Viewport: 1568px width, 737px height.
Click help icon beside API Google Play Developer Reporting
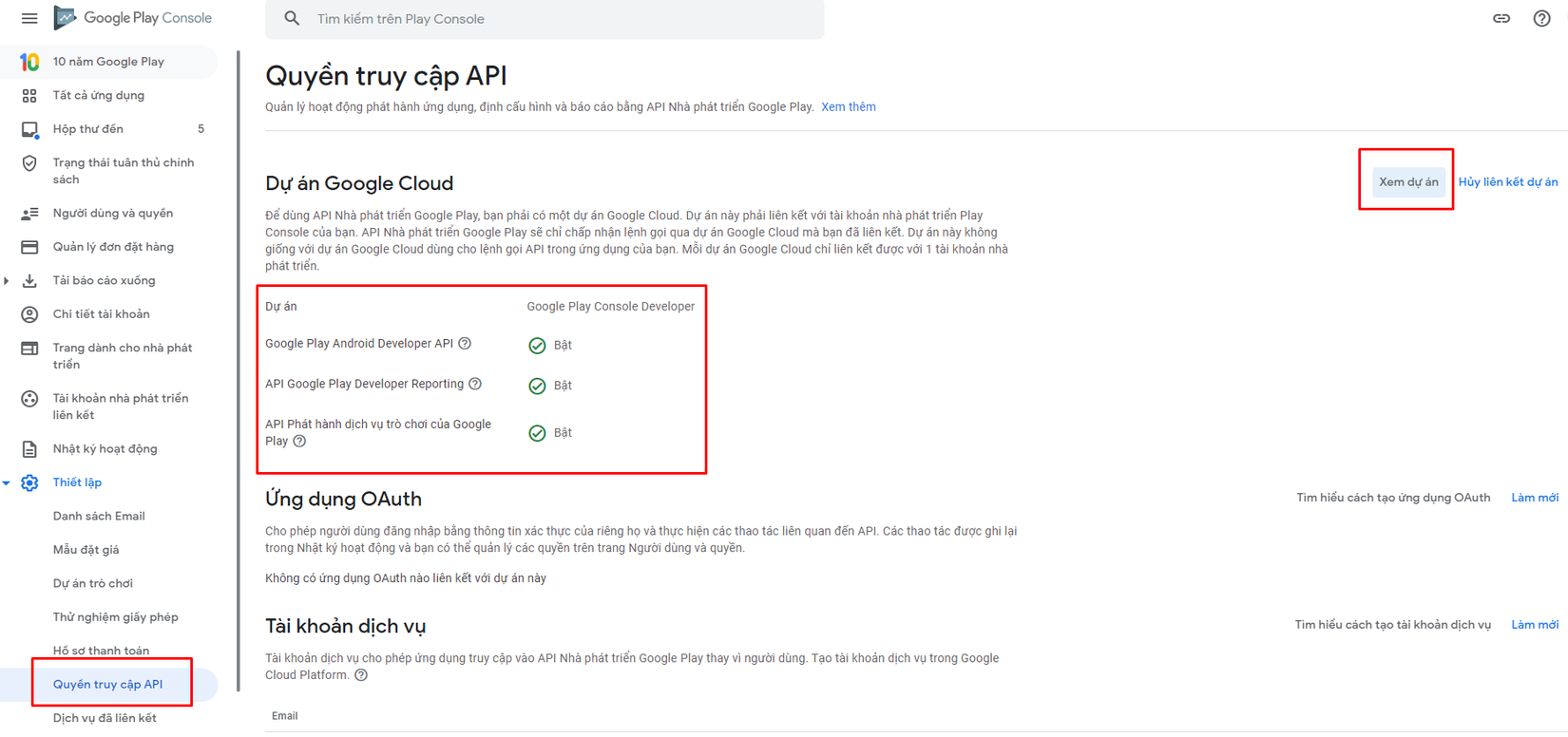(475, 384)
